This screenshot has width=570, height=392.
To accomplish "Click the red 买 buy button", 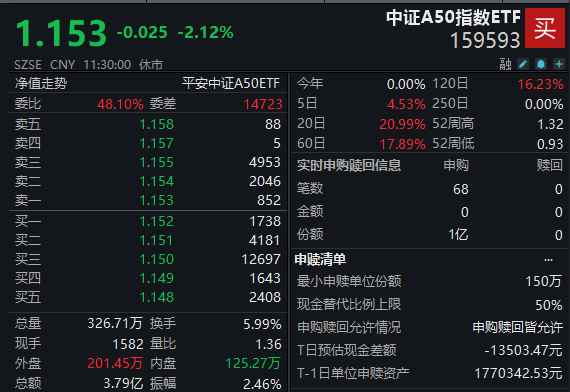I will (545, 28).
